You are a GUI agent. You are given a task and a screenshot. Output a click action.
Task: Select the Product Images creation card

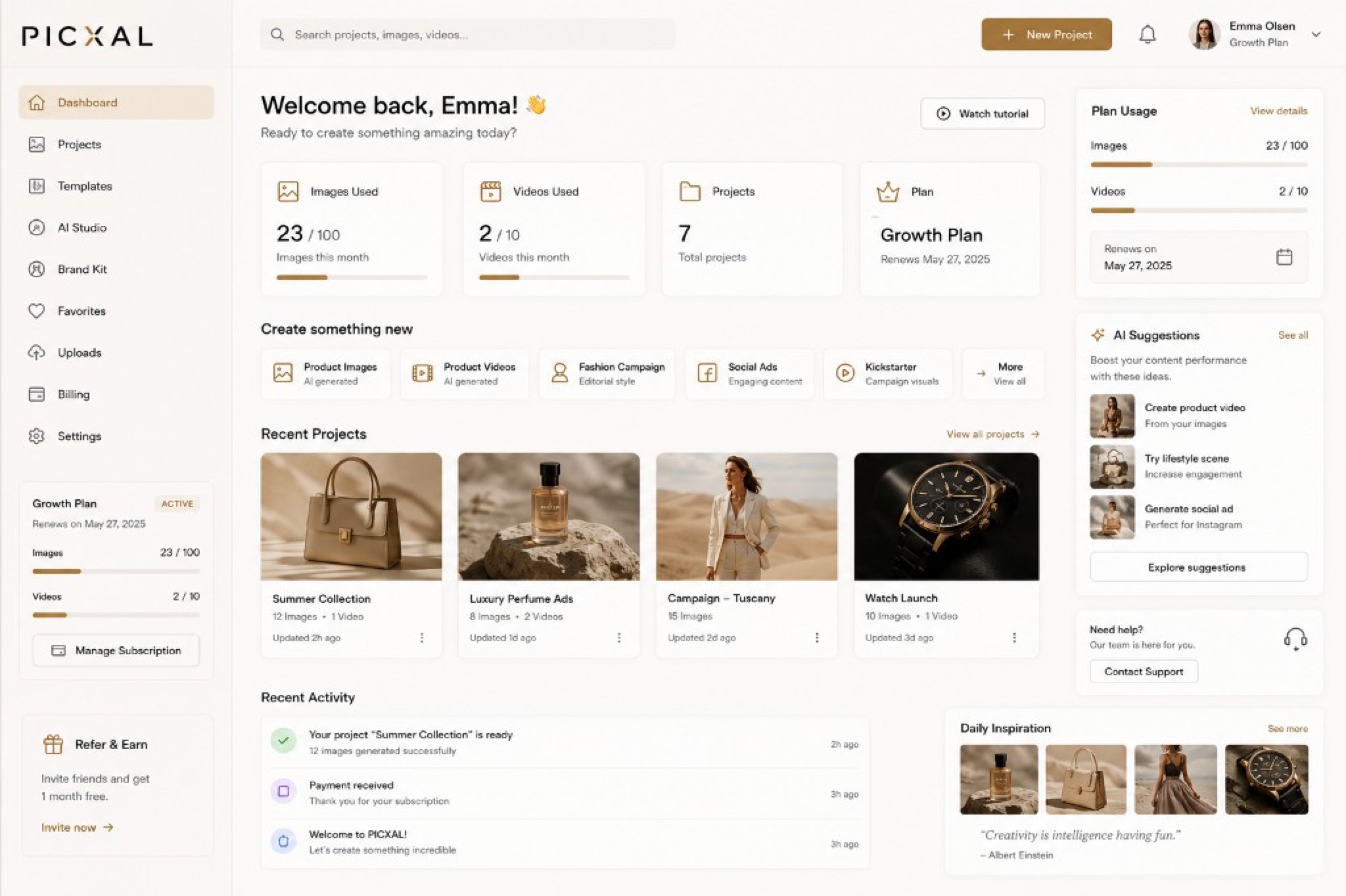click(x=325, y=373)
